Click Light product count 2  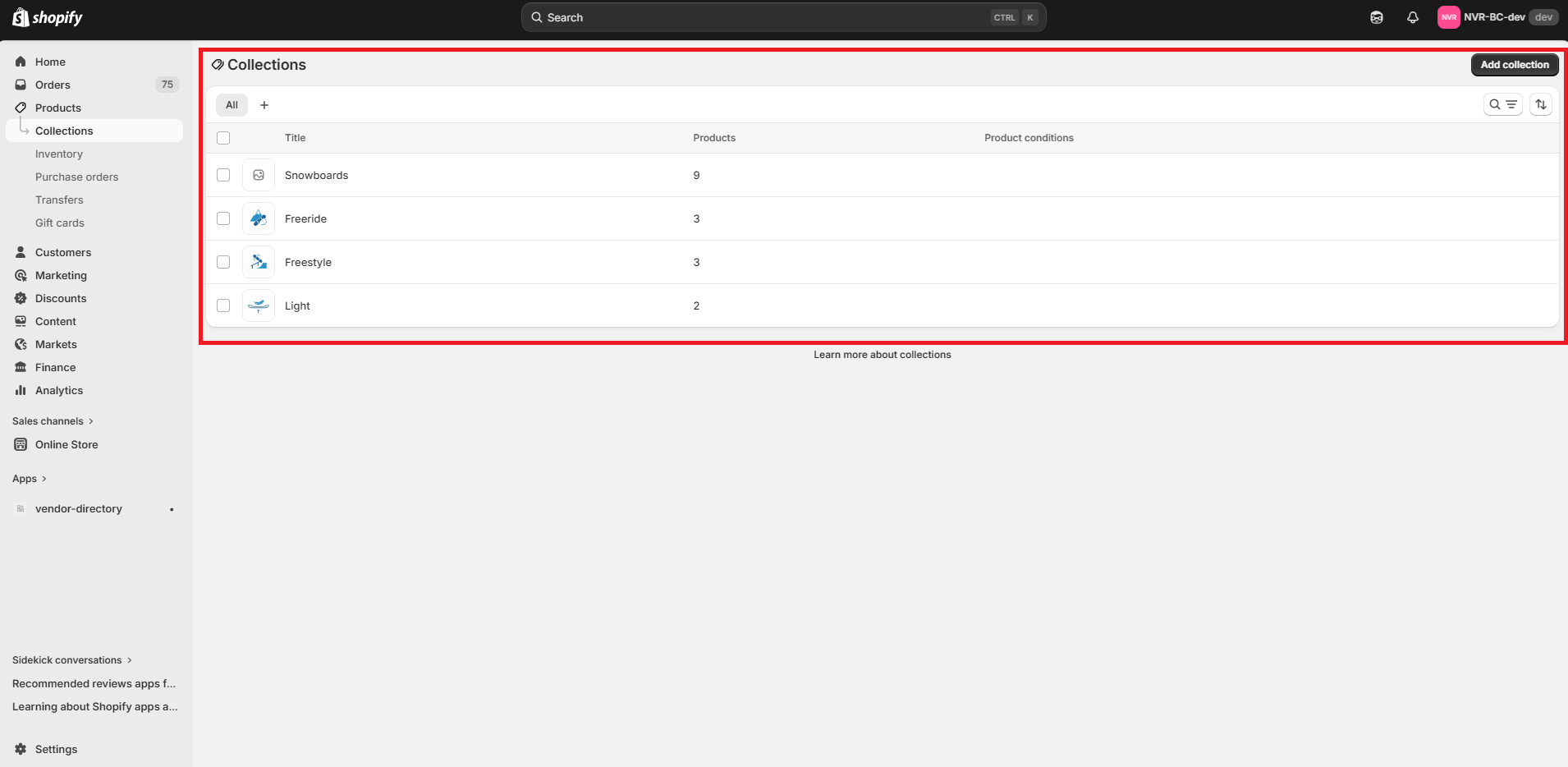point(696,305)
